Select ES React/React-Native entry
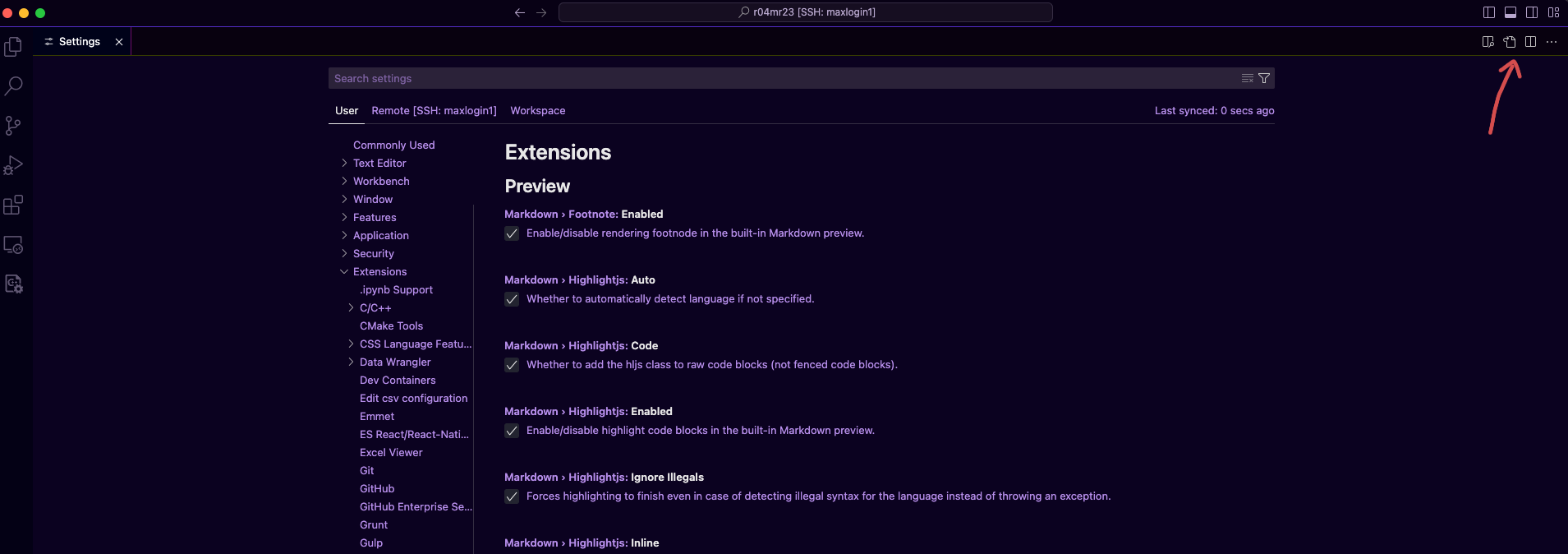Screen dimensions: 1568x554 (x=414, y=434)
